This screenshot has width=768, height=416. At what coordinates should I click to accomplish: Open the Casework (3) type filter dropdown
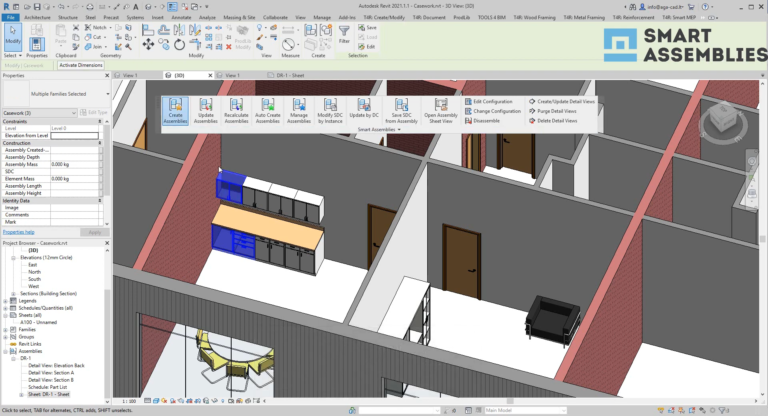[x=40, y=113]
